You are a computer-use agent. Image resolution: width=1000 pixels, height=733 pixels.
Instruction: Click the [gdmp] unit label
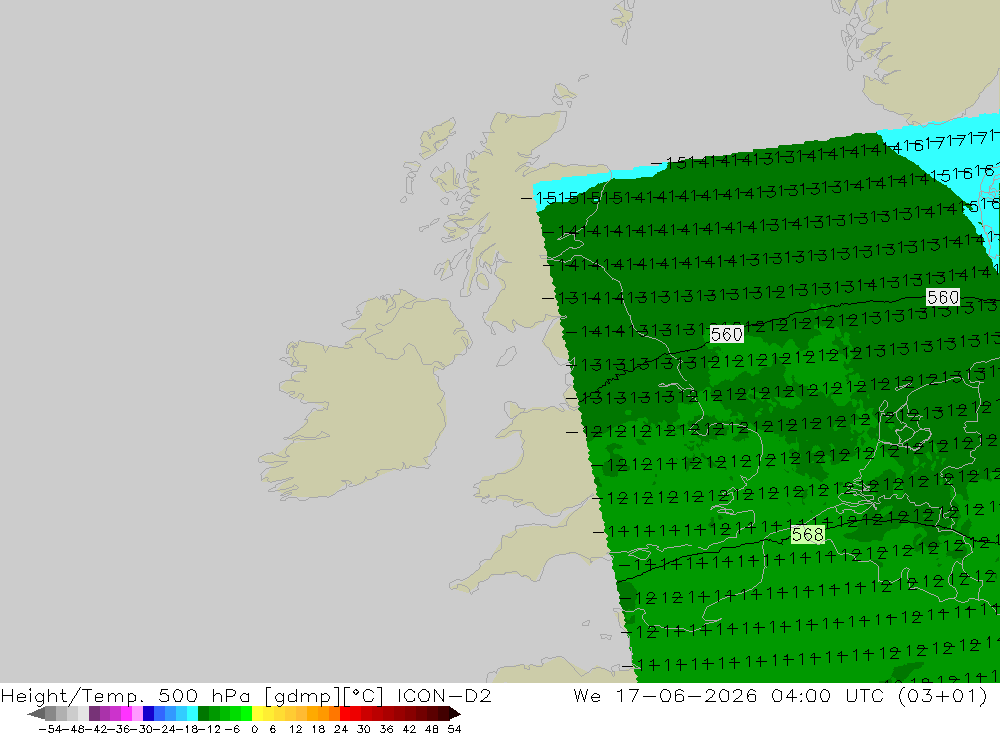[x=302, y=695]
